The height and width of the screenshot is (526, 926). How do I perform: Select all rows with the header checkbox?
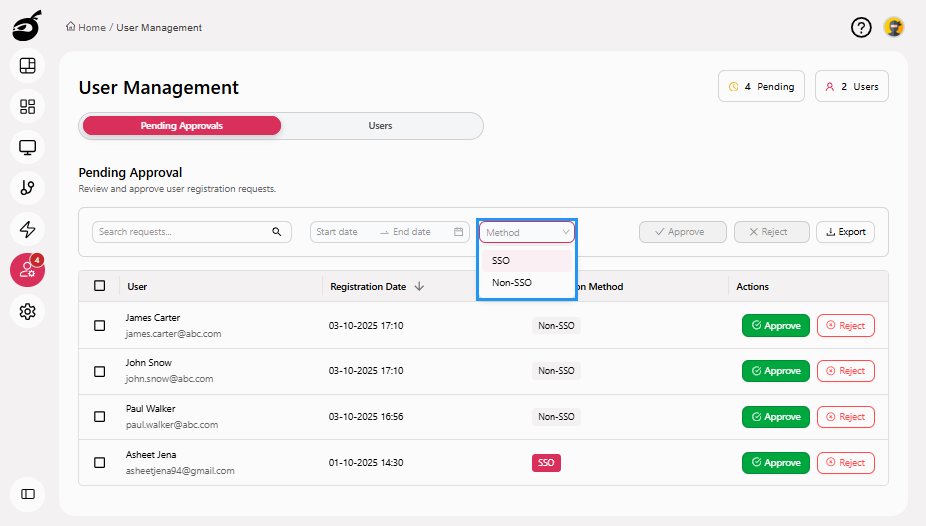tap(99, 286)
